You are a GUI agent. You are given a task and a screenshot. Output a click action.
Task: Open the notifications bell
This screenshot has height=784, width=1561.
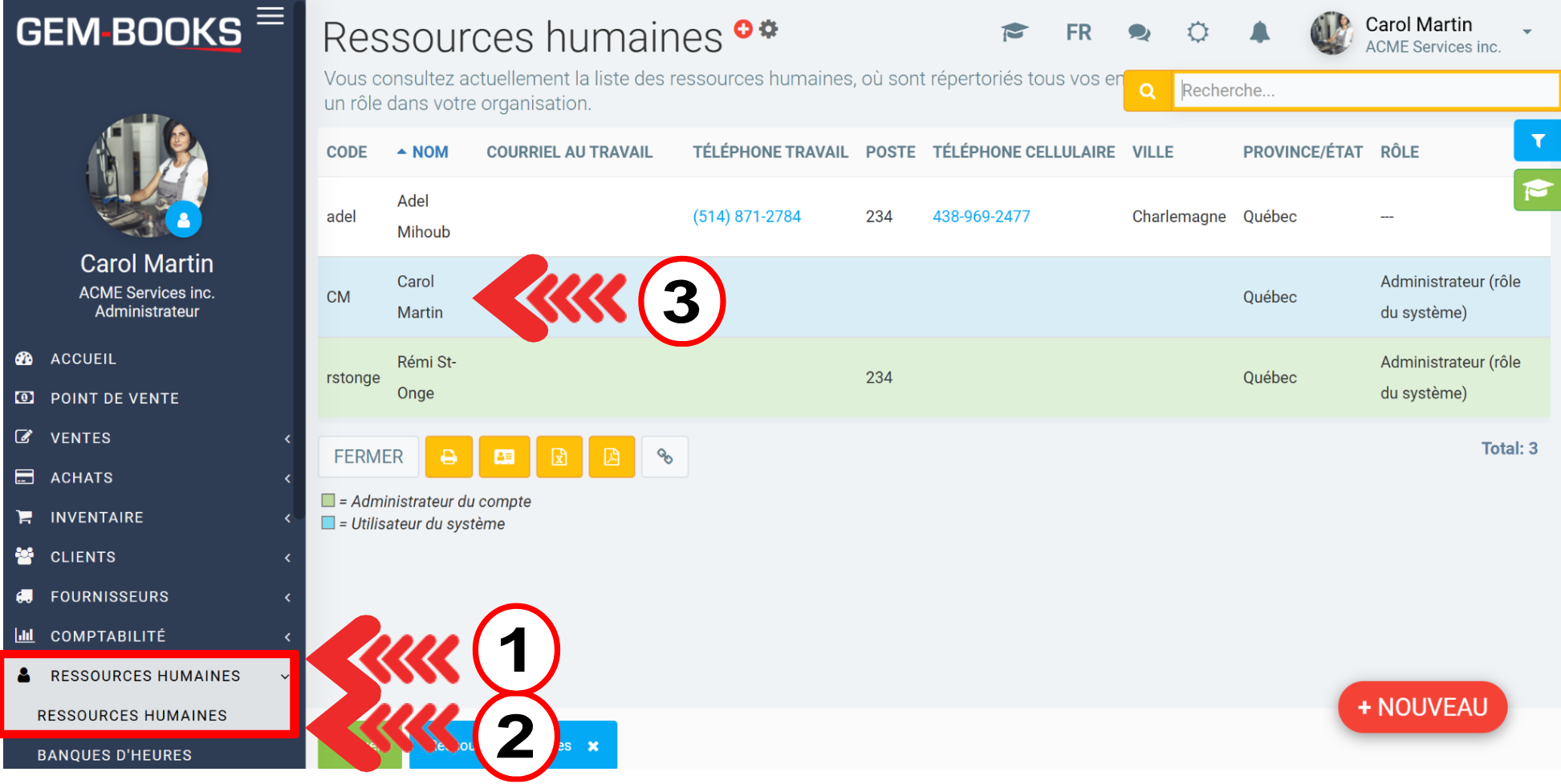point(1259,33)
